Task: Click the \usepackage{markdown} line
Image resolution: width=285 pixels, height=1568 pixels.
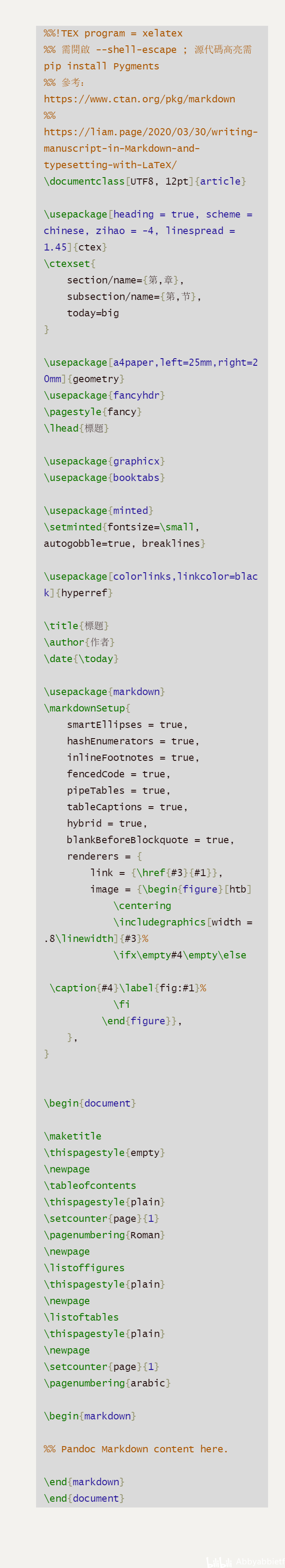Action: pyautogui.click(x=104, y=691)
